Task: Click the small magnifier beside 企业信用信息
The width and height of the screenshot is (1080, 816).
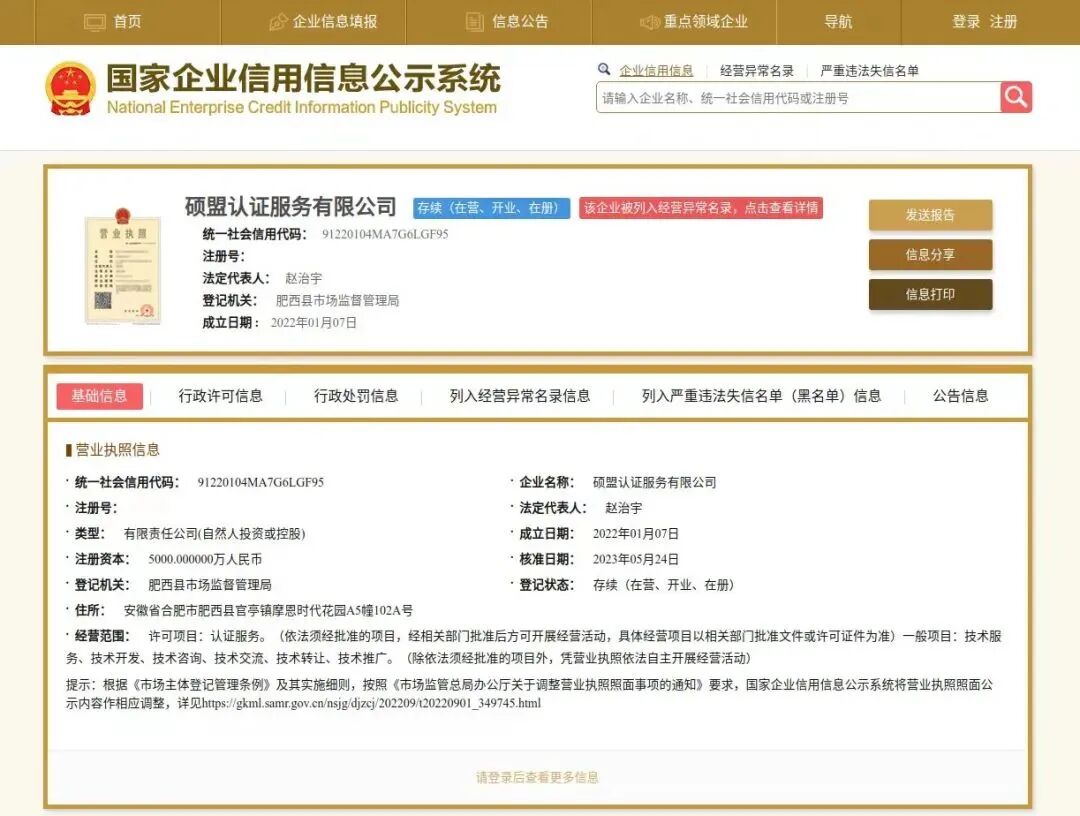Action: point(601,70)
